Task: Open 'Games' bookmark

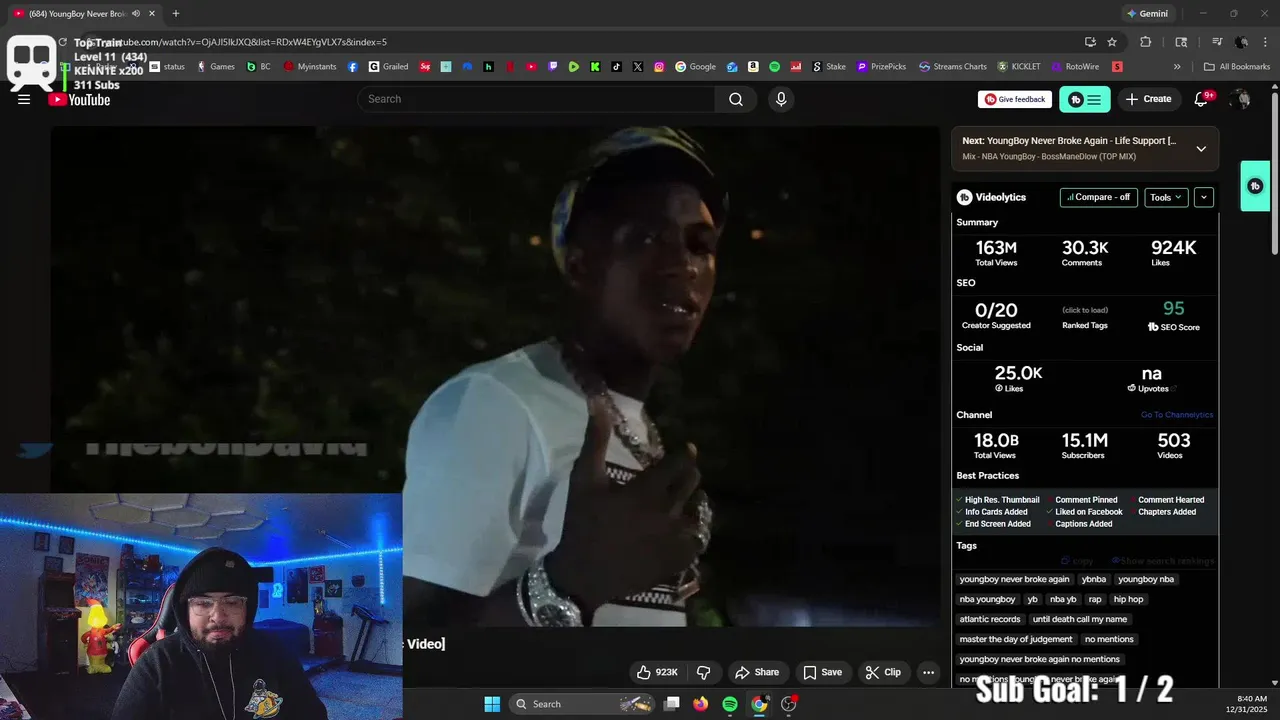Action: [215, 67]
